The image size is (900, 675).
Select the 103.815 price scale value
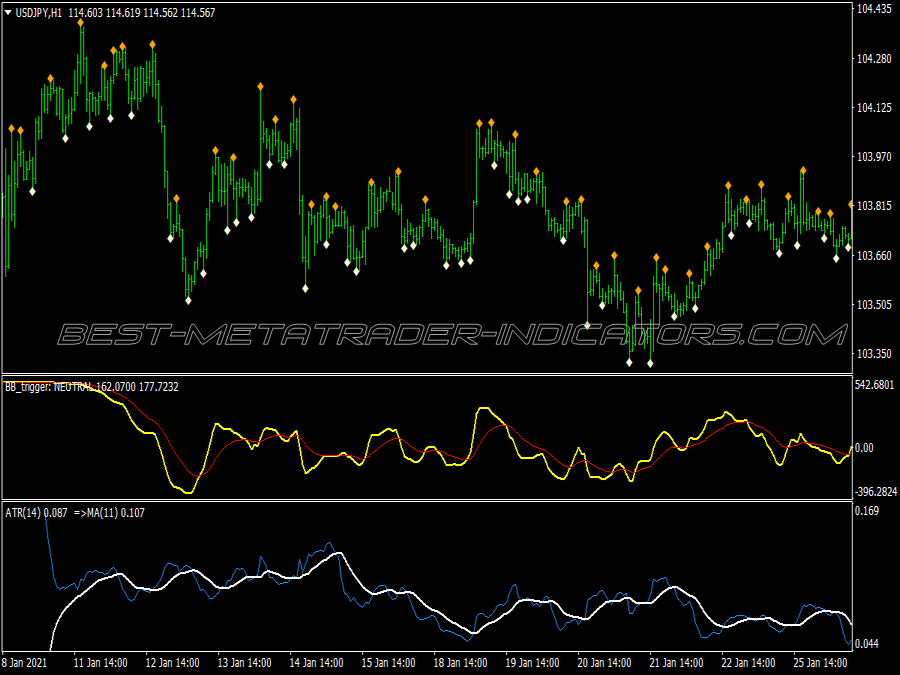pos(874,206)
